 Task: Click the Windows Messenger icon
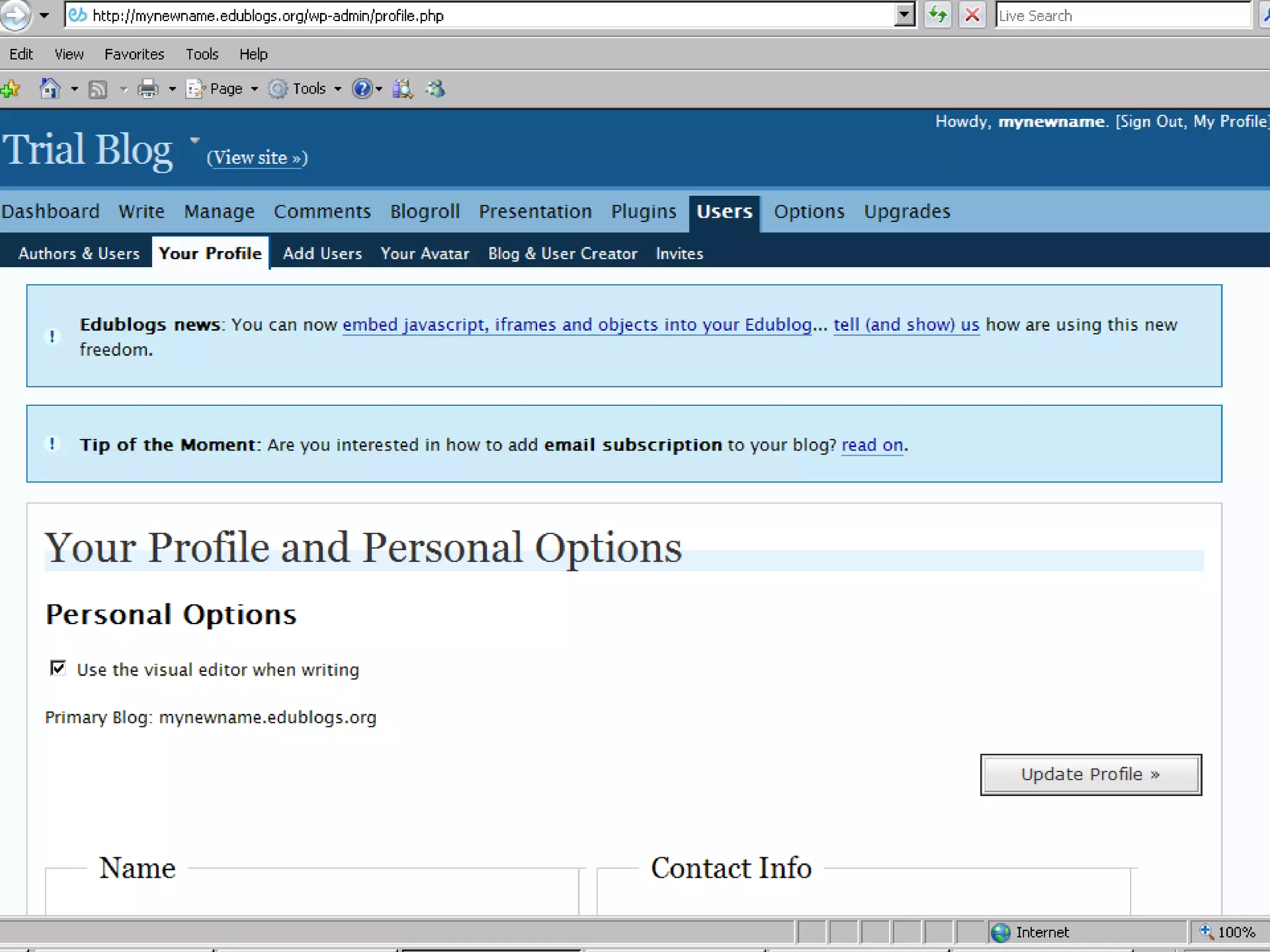(435, 89)
